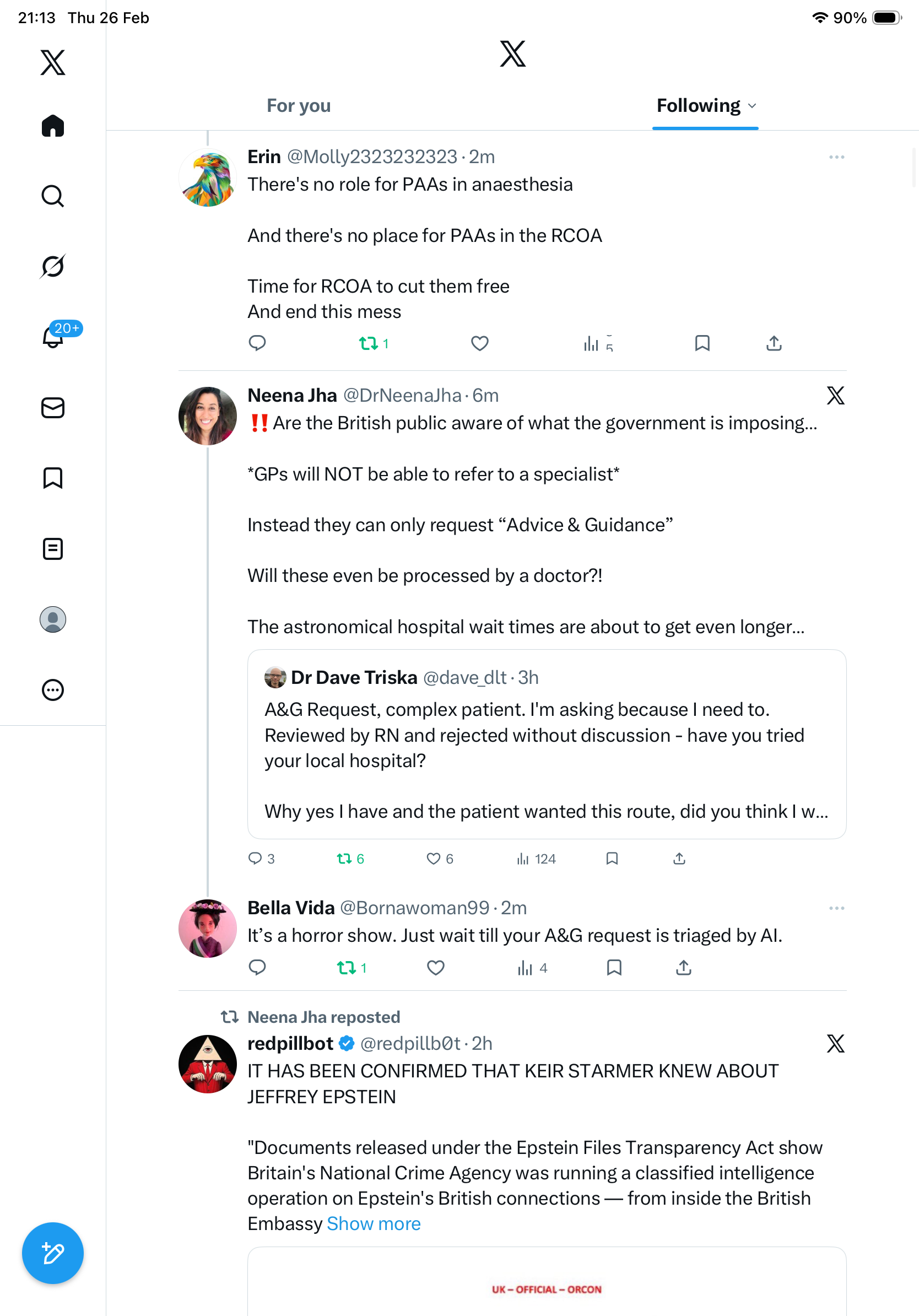
Task: Open Dr Dave Triska's quoted post
Action: point(546,744)
